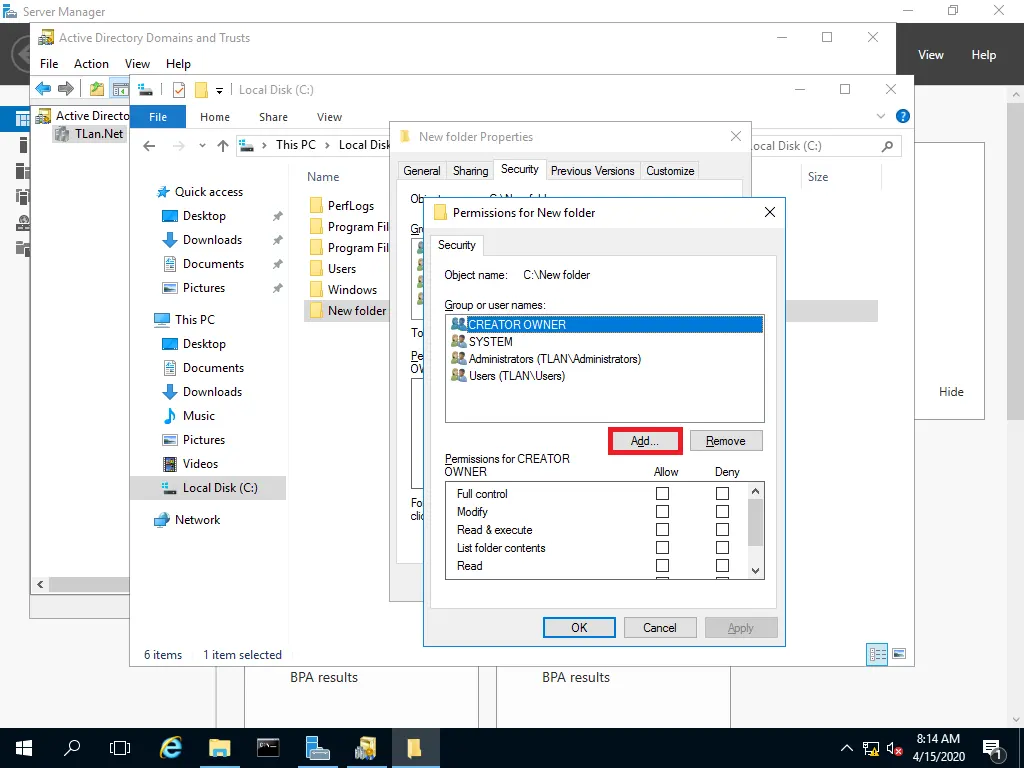Open Home tab in File Explorer ribbon

[215, 117]
